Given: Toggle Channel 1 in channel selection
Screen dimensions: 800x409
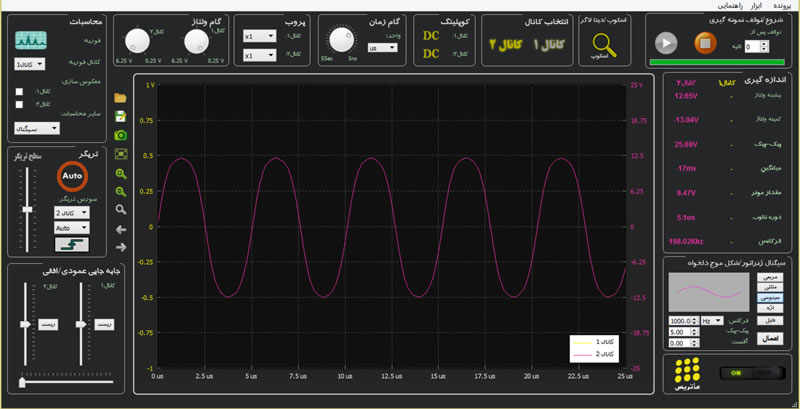Looking at the screenshot, I should (x=548, y=44).
